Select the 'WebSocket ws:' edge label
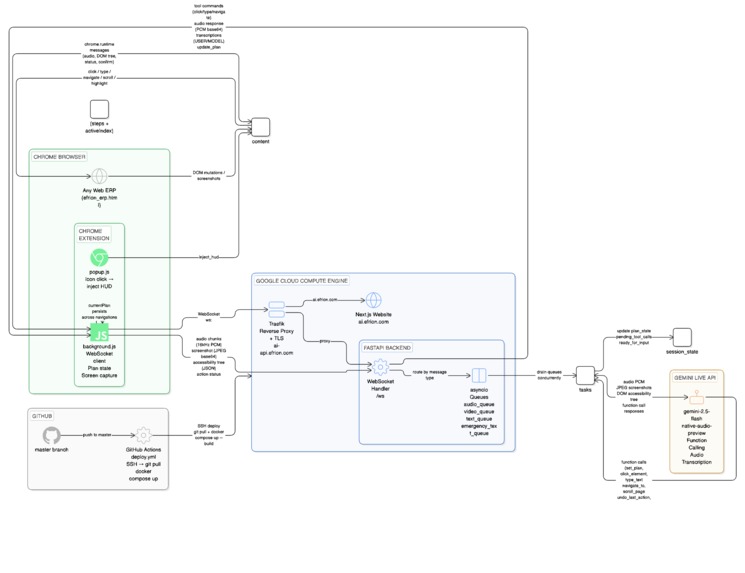The image size is (745, 573). coord(208,317)
